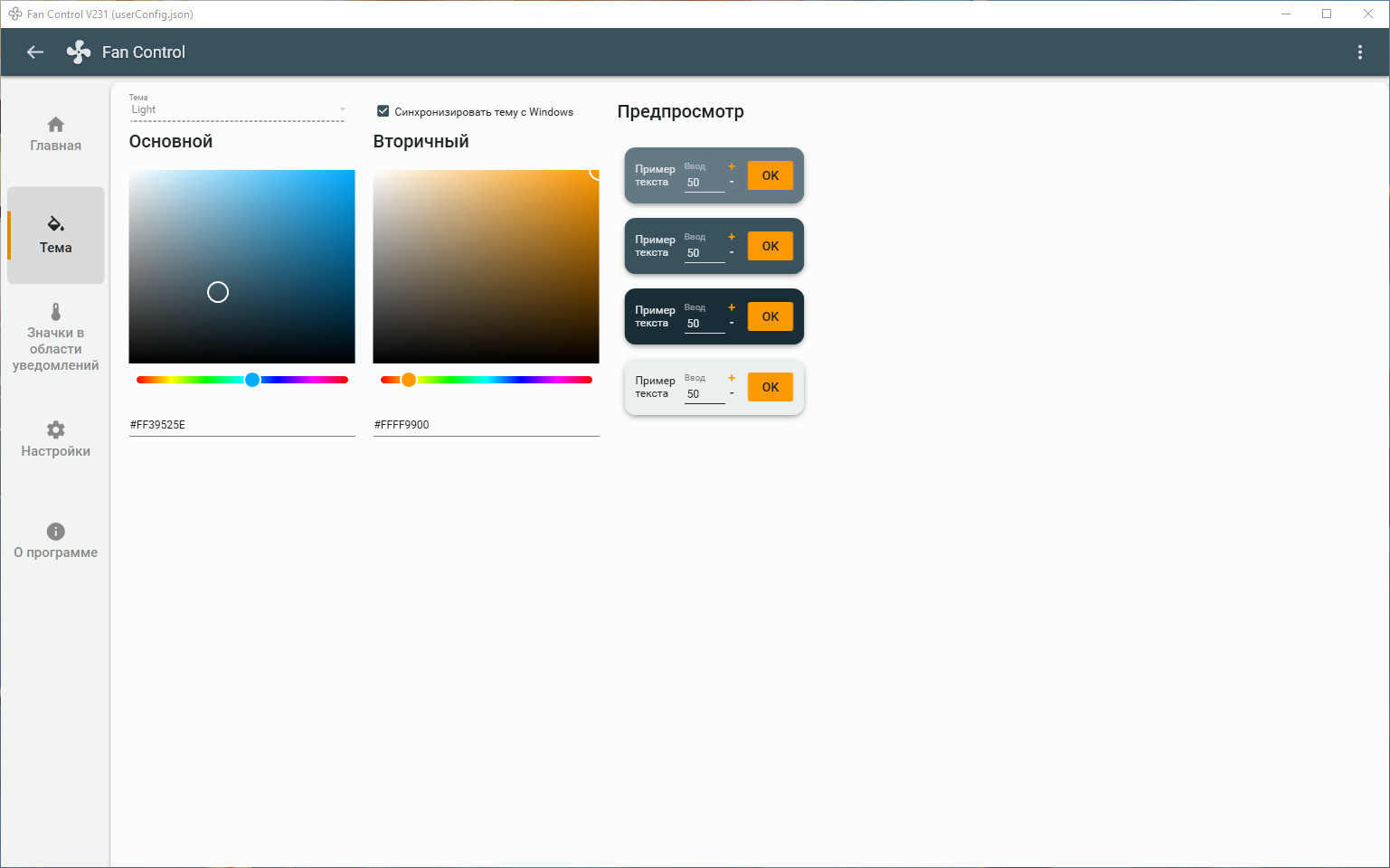
Task: Click the #FF39525E hex input field
Action: (241, 425)
